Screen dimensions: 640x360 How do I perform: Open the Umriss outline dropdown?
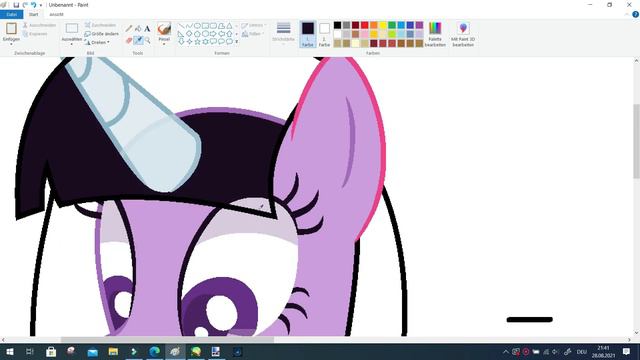[253, 25]
